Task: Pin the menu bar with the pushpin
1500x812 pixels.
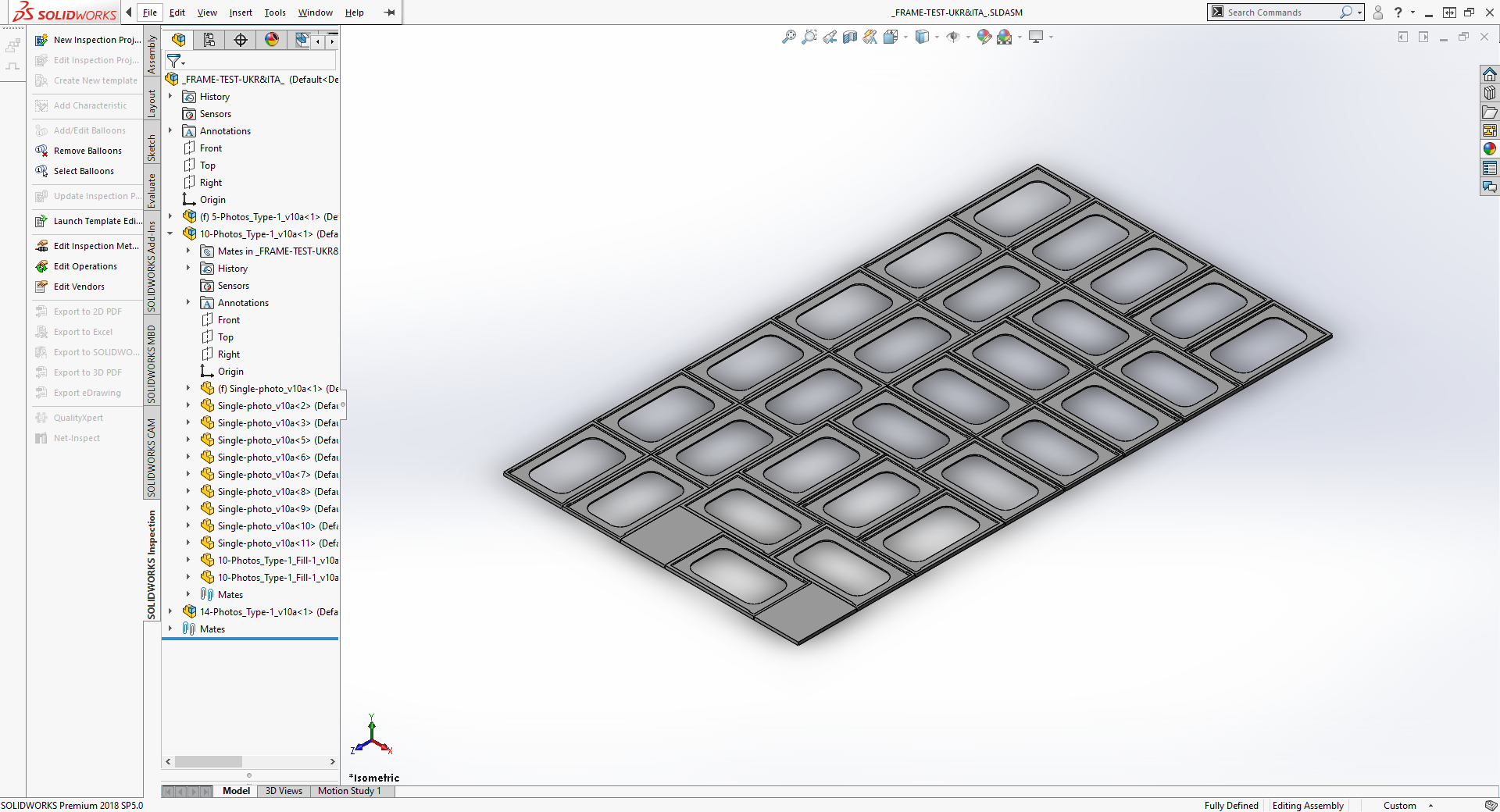Action: [x=389, y=12]
